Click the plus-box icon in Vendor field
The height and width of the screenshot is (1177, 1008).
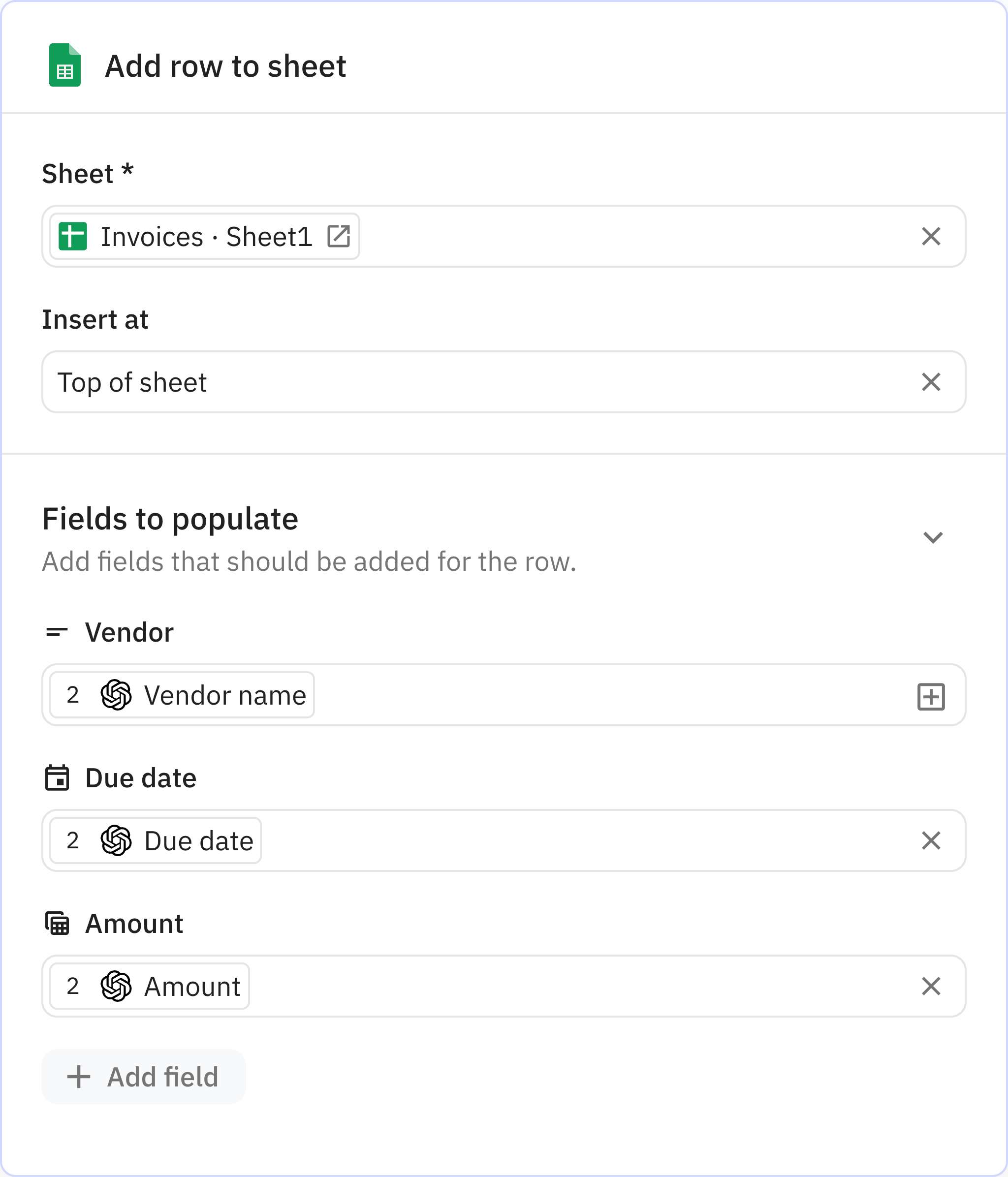(x=931, y=696)
